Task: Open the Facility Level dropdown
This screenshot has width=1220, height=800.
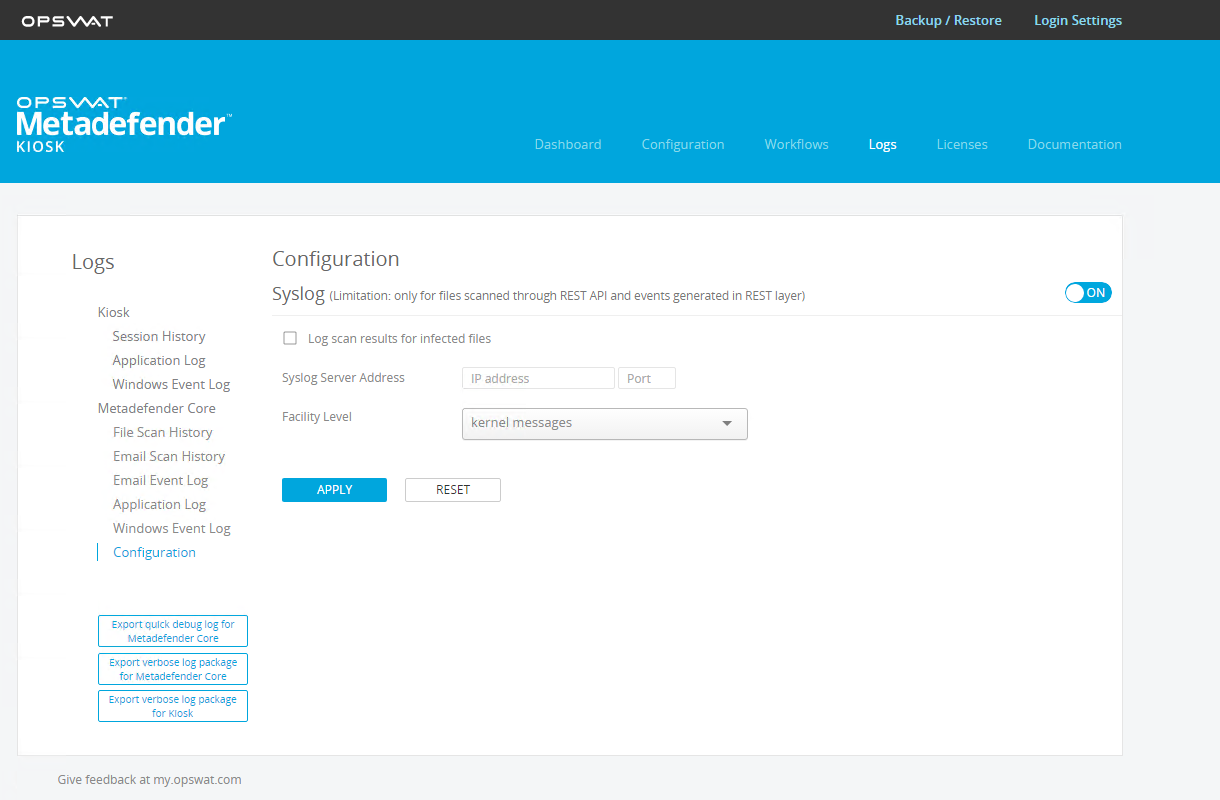Action: [604, 423]
